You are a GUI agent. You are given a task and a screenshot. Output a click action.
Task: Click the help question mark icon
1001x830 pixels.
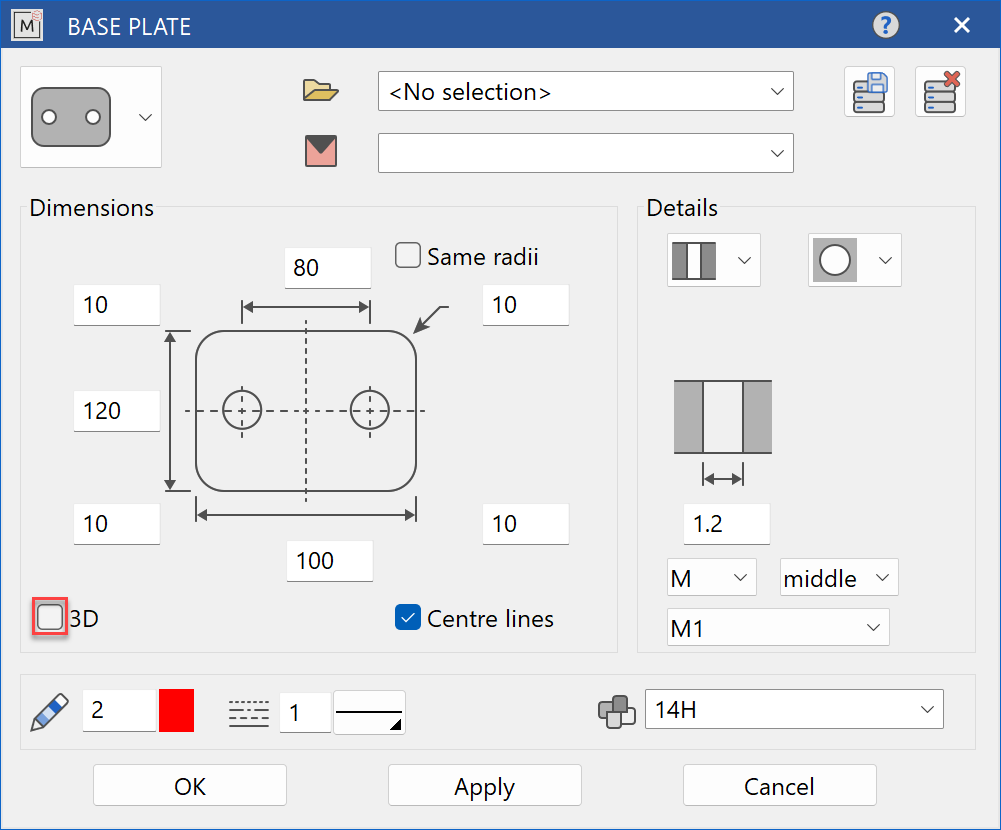885,26
